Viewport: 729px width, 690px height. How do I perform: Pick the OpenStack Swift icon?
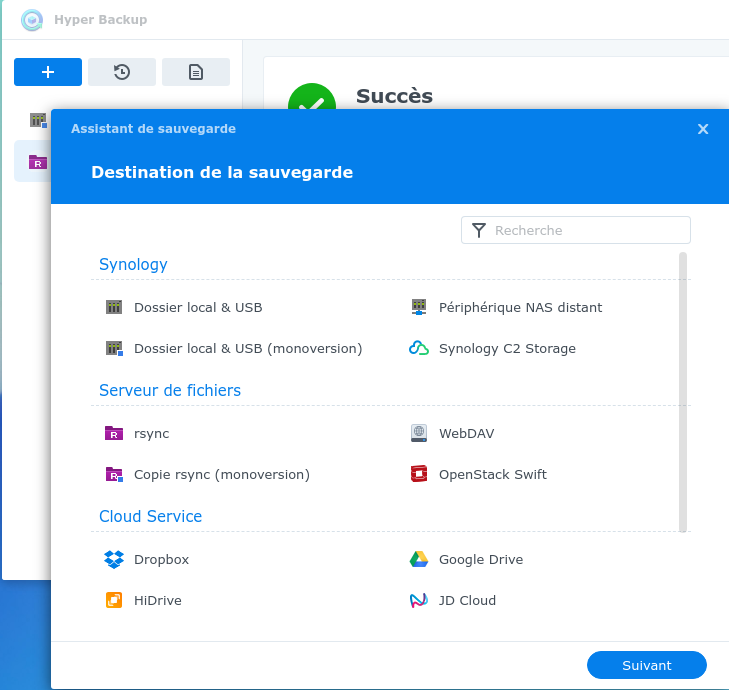coord(419,474)
